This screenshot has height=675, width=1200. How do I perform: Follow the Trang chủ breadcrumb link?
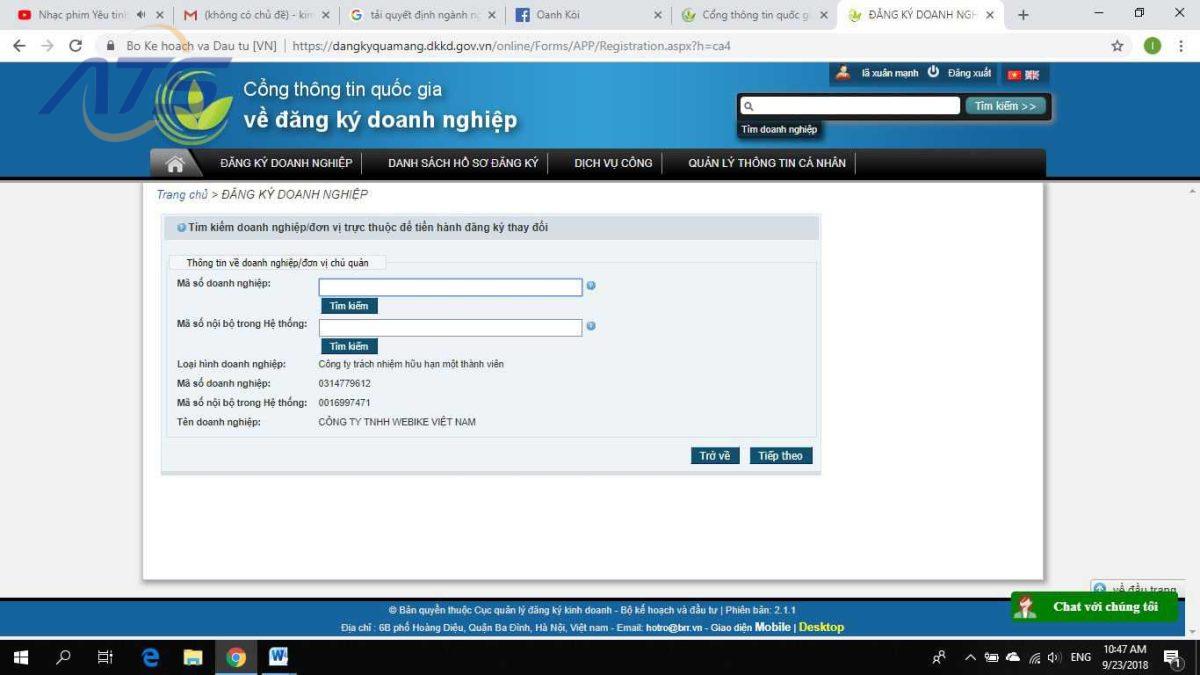pos(182,194)
